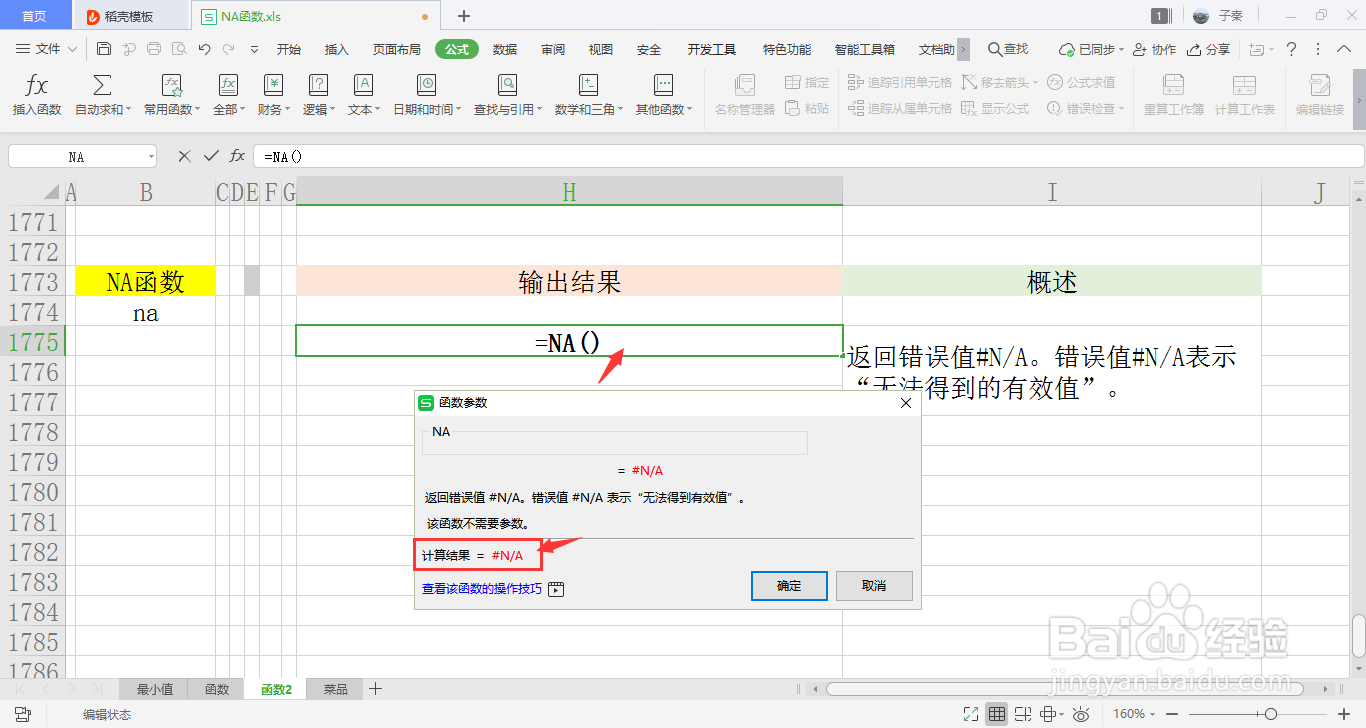The image size is (1366, 728).
Task: Switch to the 数据 (Data) ribbon tab
Action: [505, 47]
